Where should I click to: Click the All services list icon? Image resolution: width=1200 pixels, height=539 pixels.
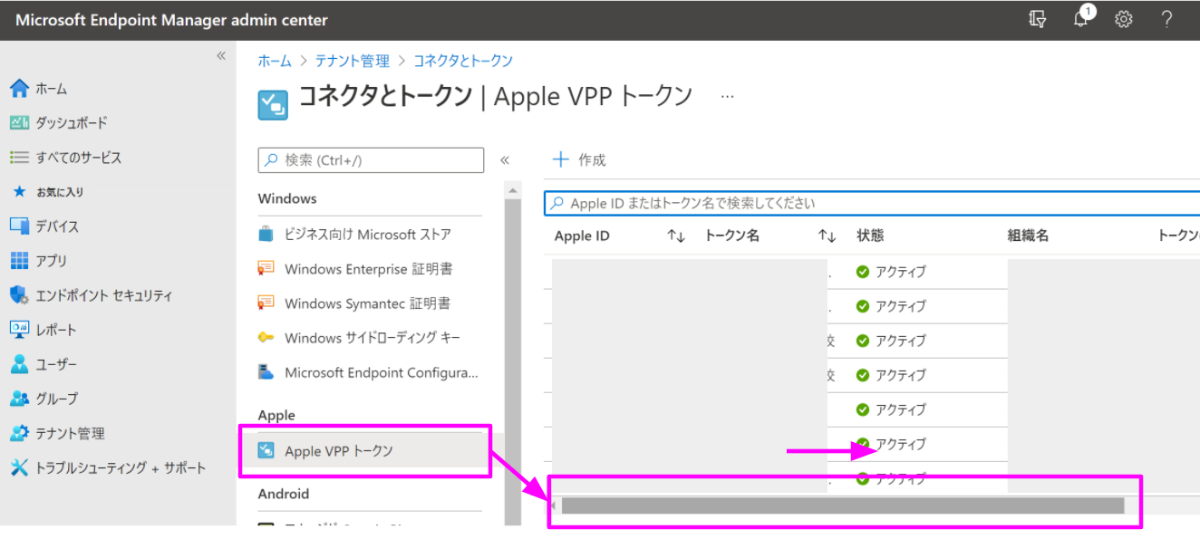tap(19, 157)
